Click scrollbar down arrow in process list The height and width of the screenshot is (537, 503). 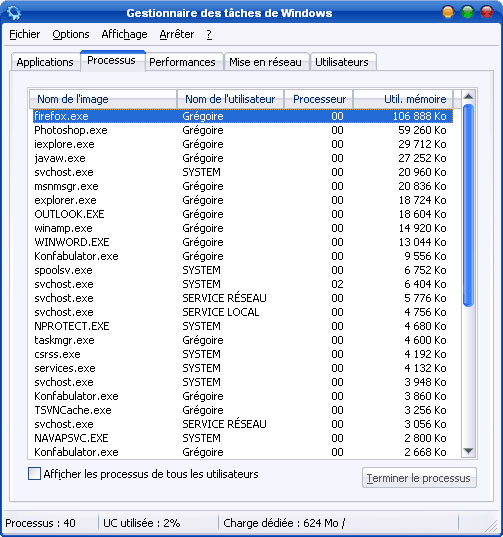(468, 451)
